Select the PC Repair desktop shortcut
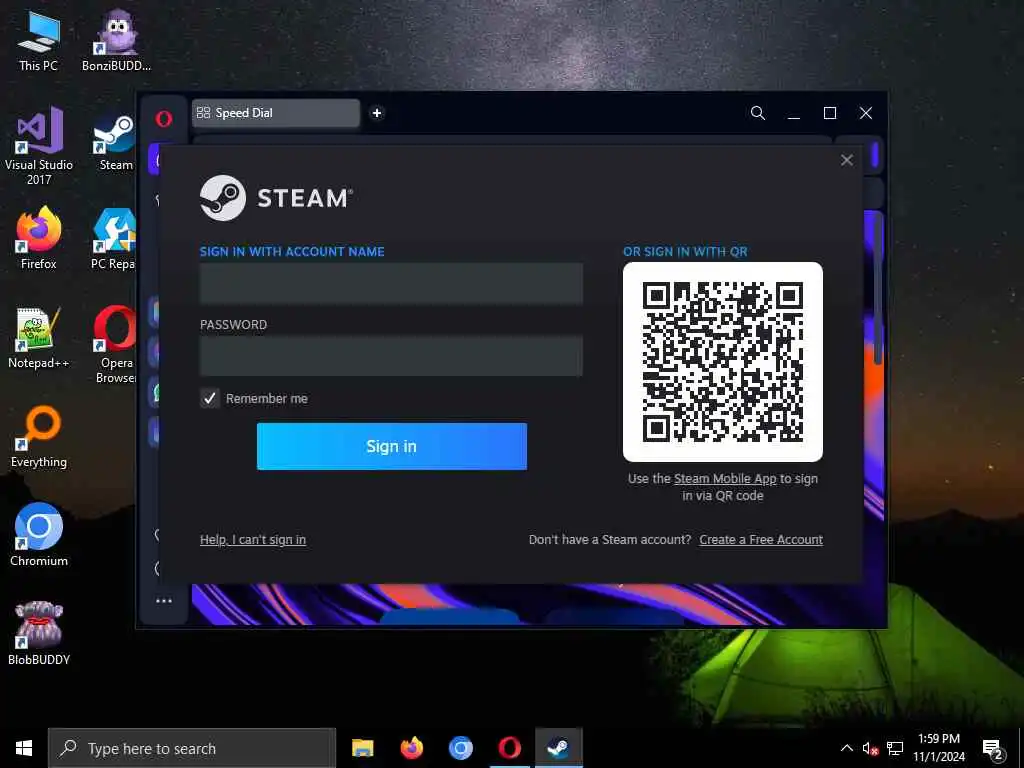Viewport: 1024px width, 768px height. tap(114, 238)
